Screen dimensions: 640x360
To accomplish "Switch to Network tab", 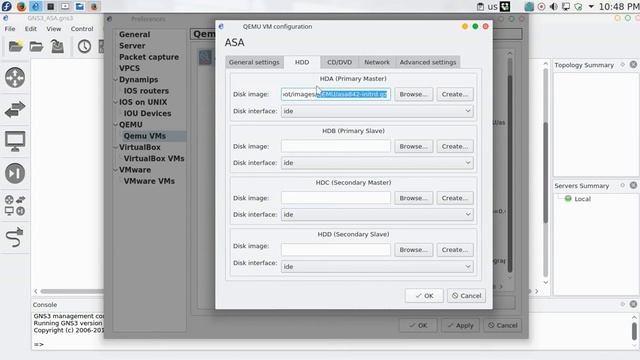I will click(377, 62).
